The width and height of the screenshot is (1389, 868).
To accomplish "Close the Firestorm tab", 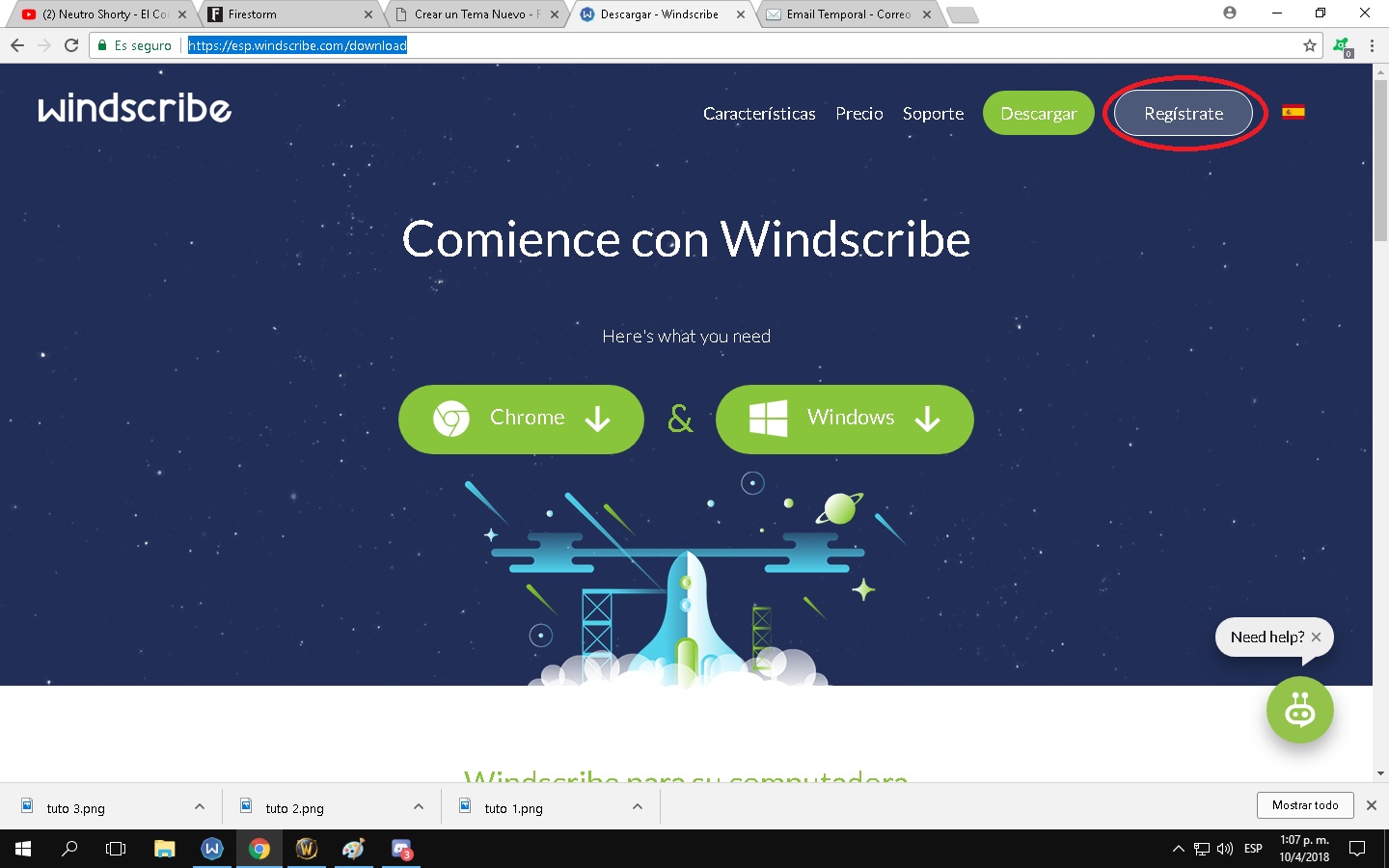I will click(x=368, y=14).
